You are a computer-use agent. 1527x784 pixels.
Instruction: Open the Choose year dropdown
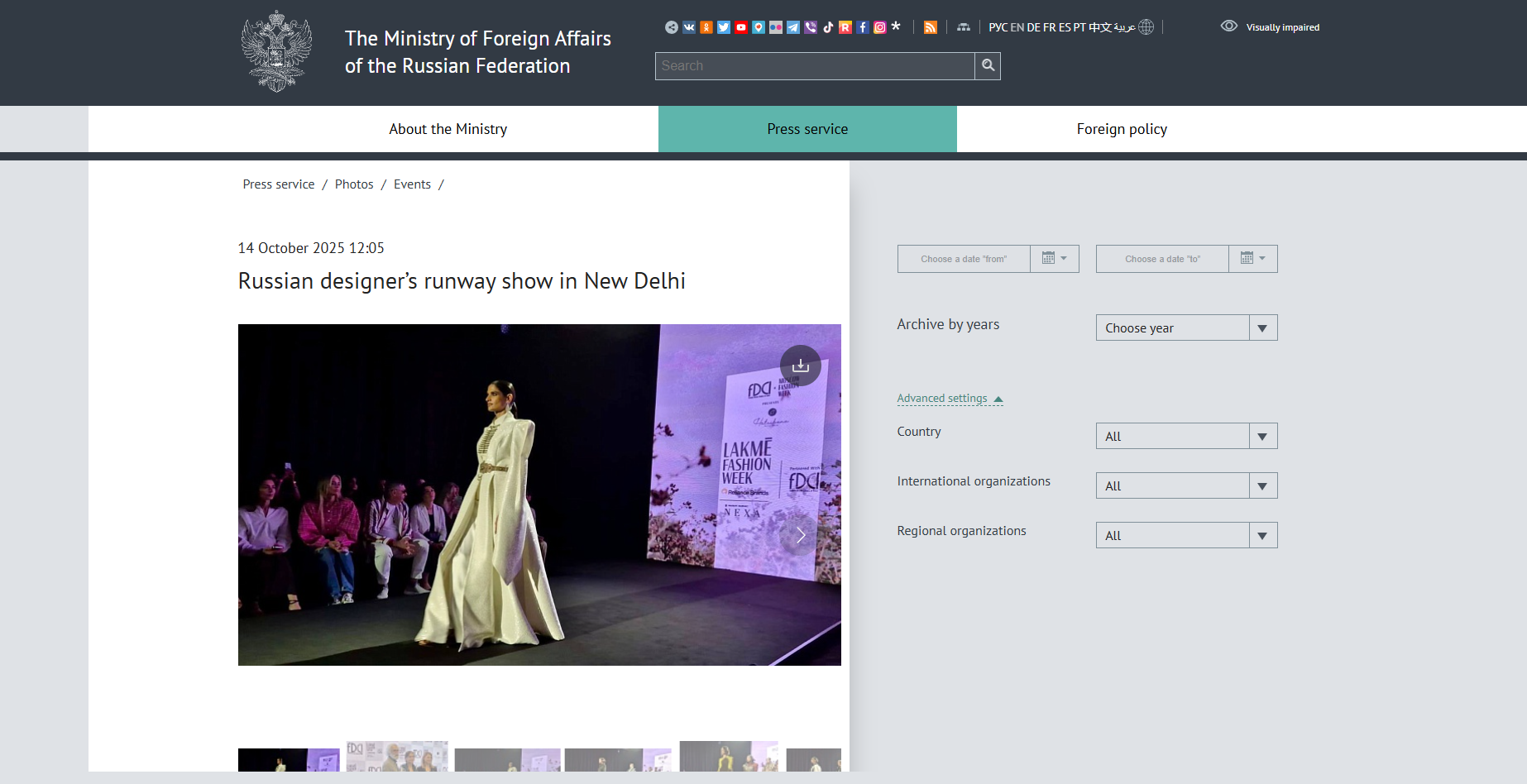[1187, 328]
